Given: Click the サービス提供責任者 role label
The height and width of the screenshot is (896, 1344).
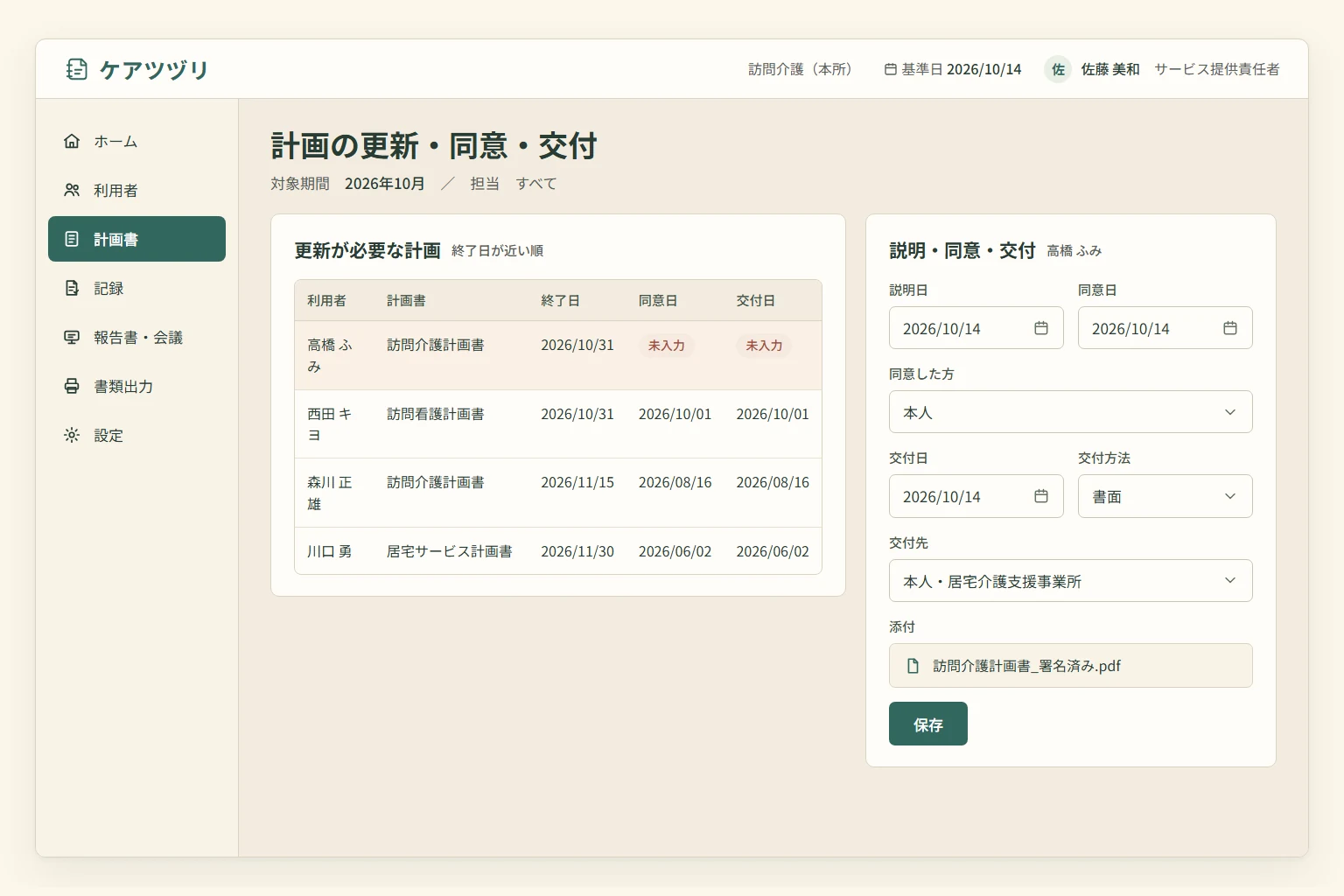Looking at the screenshot, I should tap(1217, 69).
